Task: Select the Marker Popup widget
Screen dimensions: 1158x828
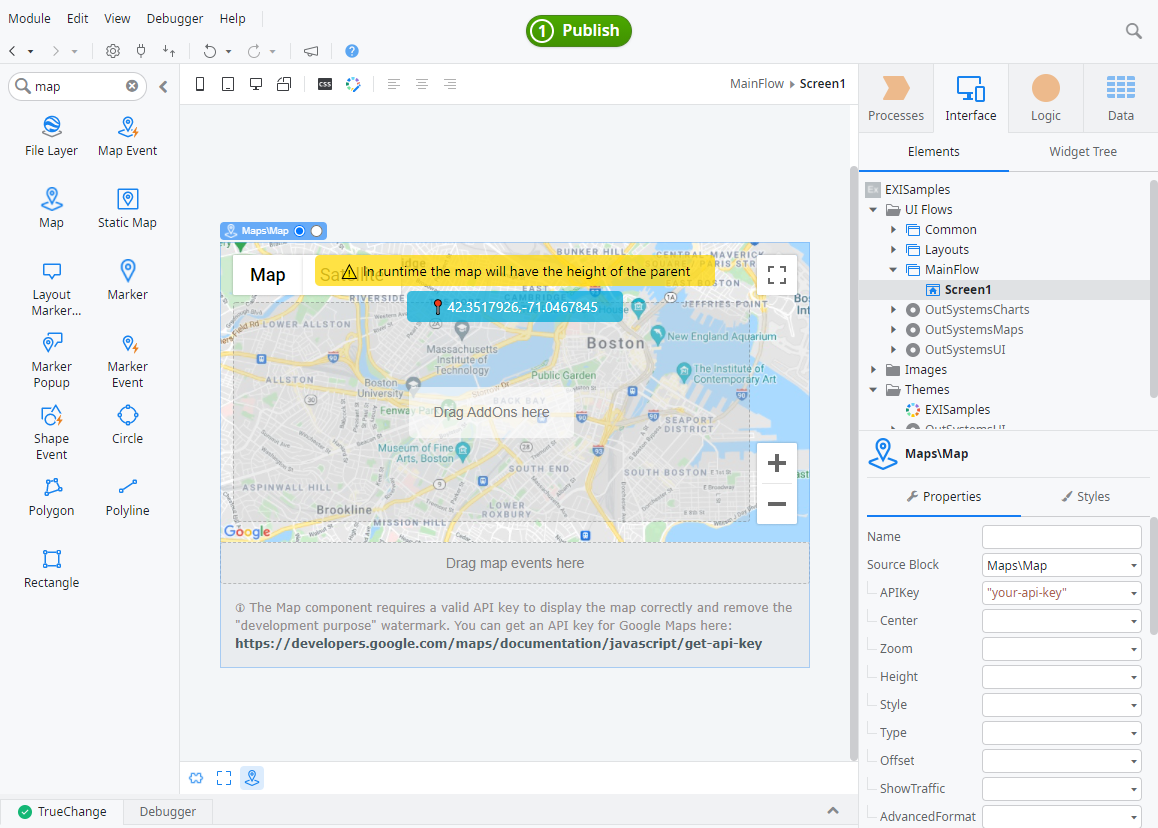Action: pyautogui.click(x=51, y=360)
